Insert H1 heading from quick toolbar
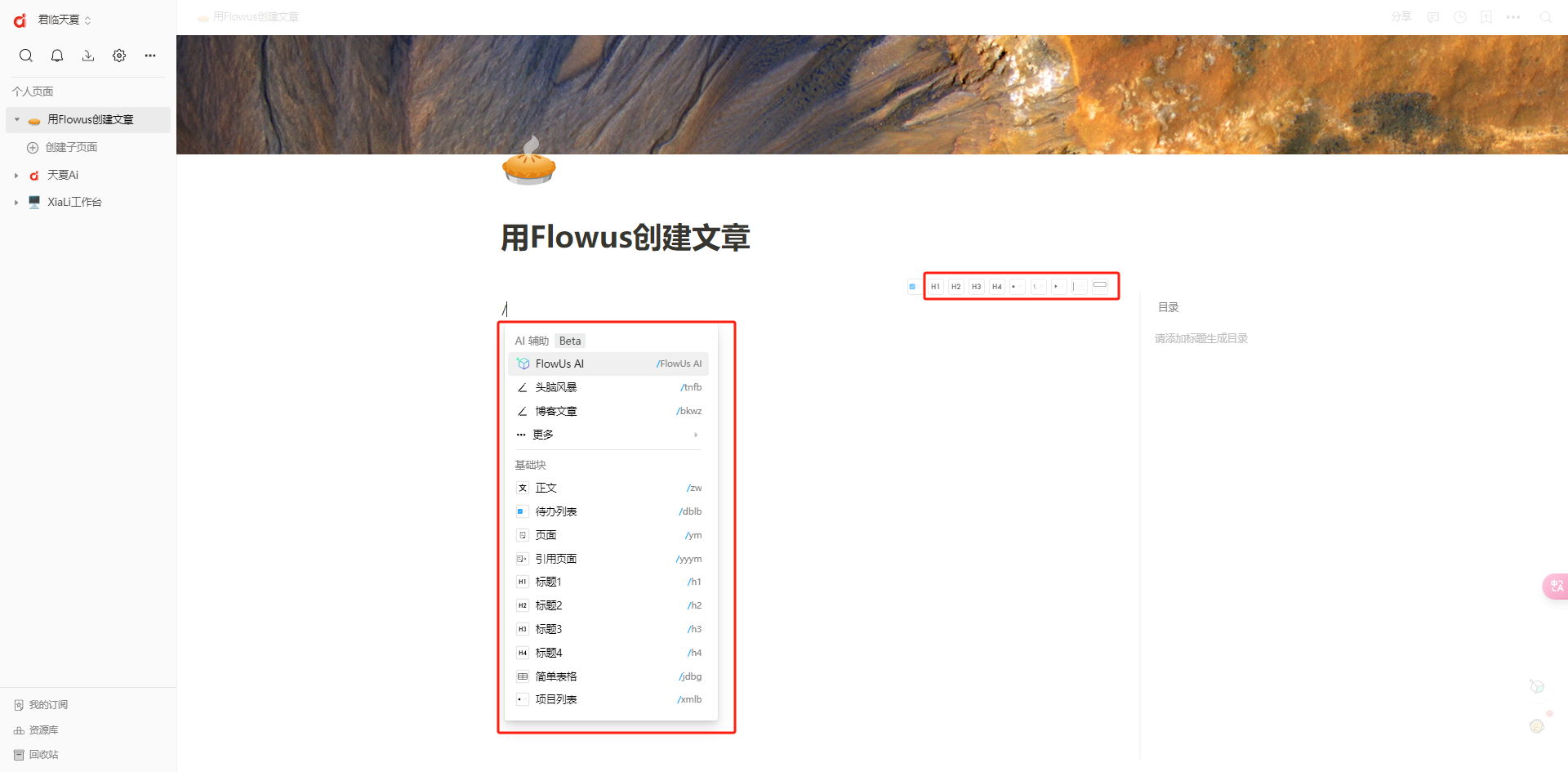The height and width of the screenshot is (772, 1568). (935, 287)
